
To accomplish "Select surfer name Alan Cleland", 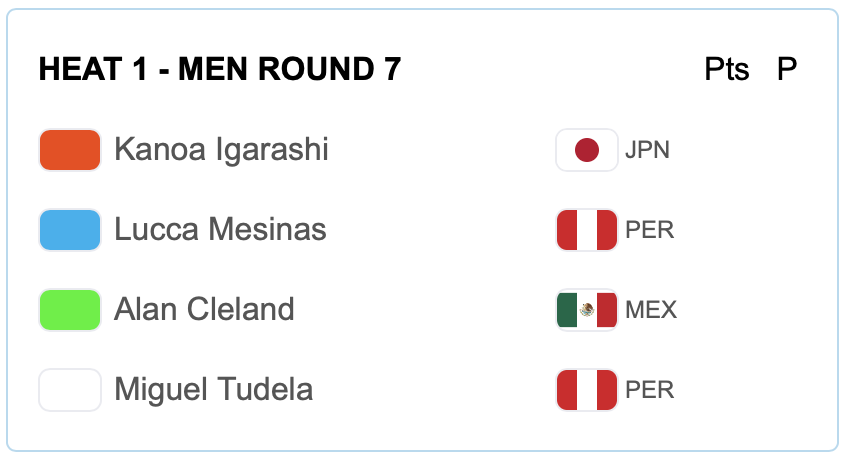I will pos(204,310).
